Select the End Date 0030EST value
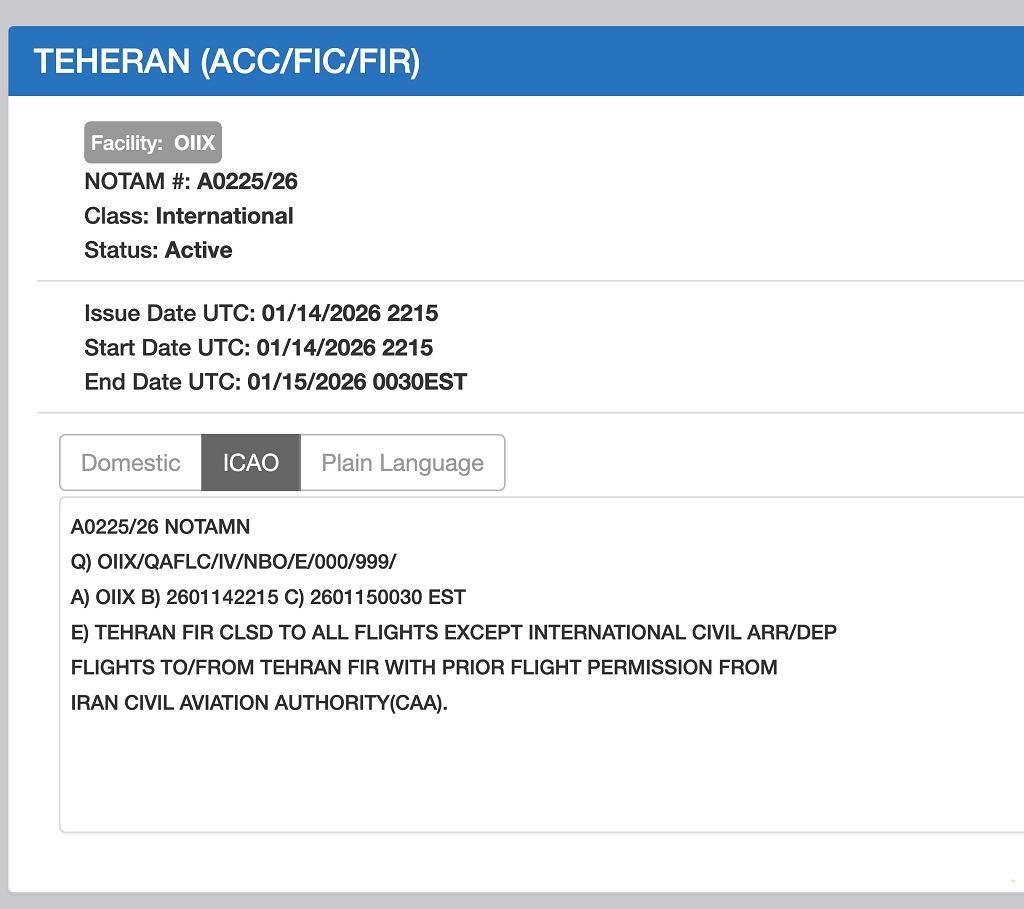The image size is (1024, 909). tap(412, 382)
